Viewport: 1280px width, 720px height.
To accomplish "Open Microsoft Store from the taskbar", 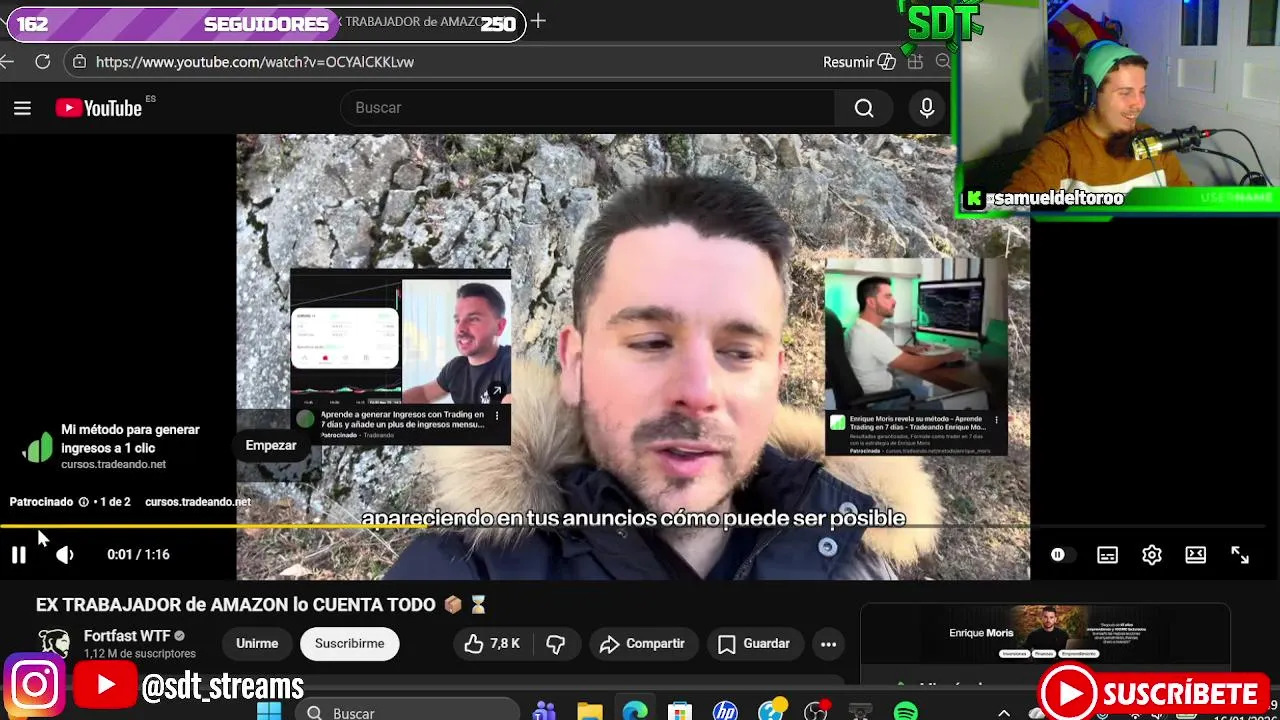I will click(680, 712).
